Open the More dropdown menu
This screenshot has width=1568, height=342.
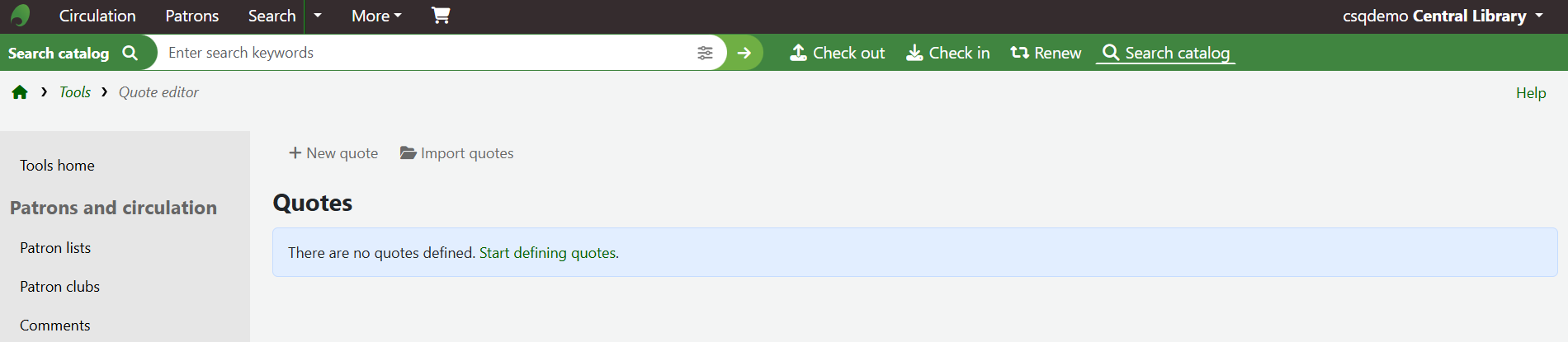[x=376, y=16]
